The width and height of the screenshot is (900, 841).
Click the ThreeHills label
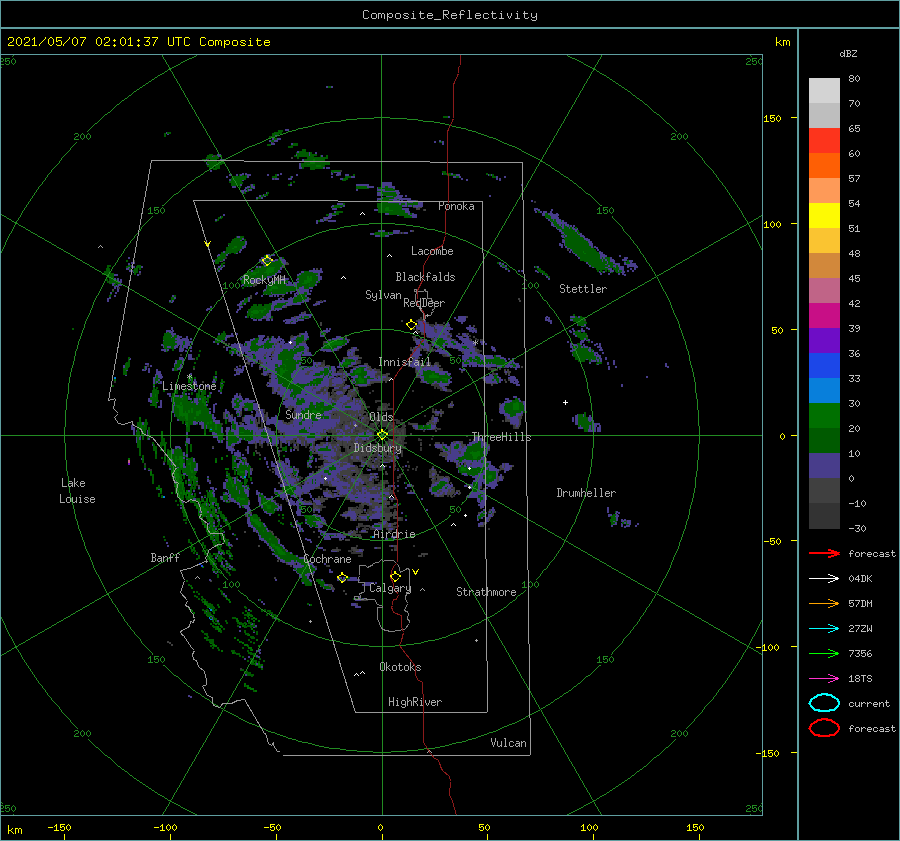pyautogui.click(x=501, y=437)
